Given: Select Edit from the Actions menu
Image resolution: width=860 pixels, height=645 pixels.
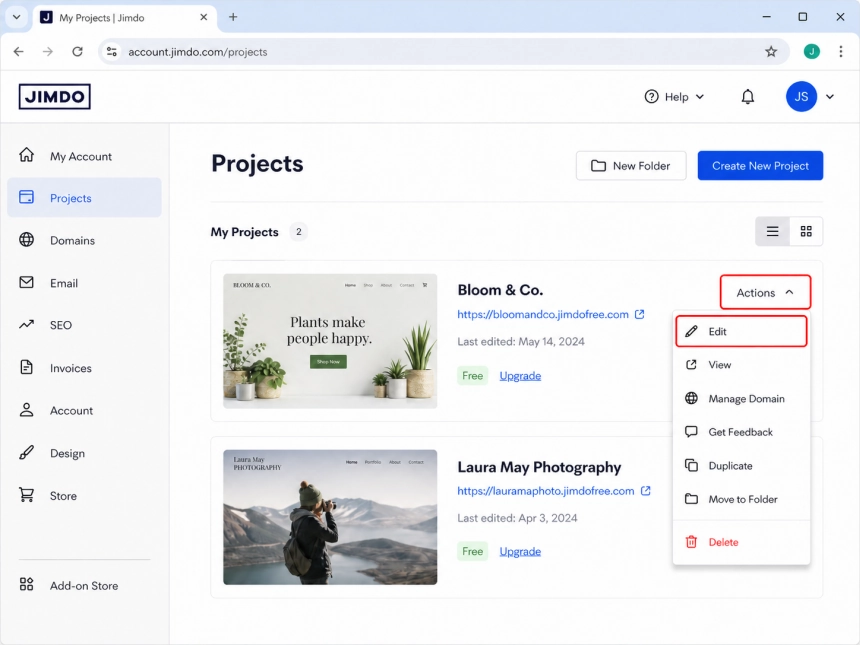Looking at the screenshot, I should pyautogui.click(x=741, y=331).
